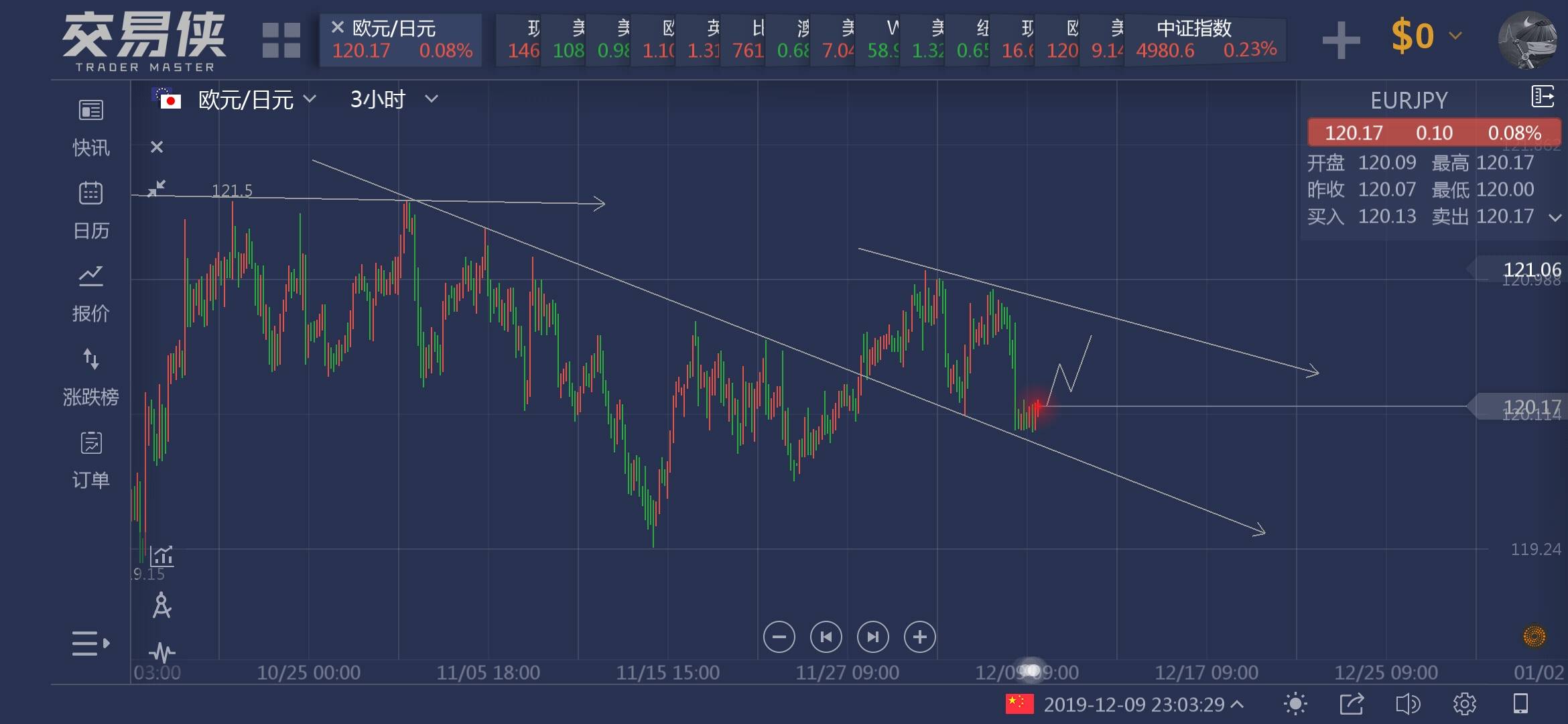Viewport: 1568px width, 724px height.
Task: Select the drawing compass tool icon
Action: coord(161,605)
